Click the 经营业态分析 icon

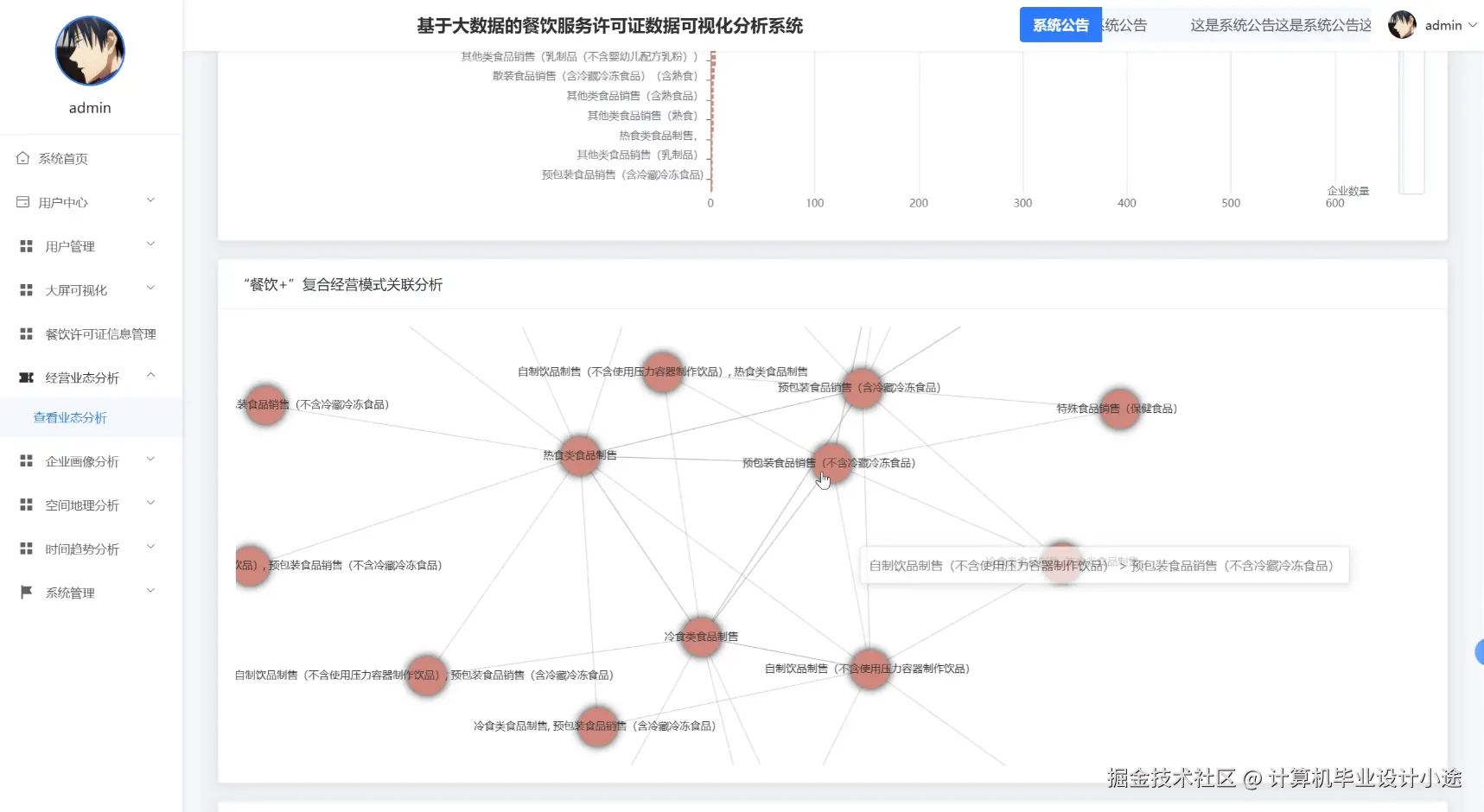pos(24,377)
